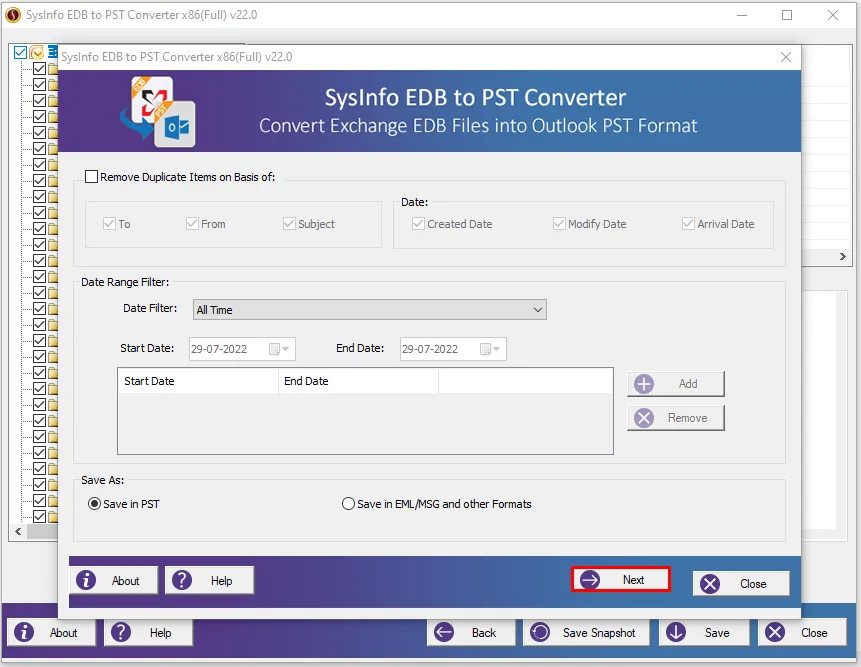Open the Date Filter dropdown
The height and width of the screenshot is (667, 861).
pos(538,310)
